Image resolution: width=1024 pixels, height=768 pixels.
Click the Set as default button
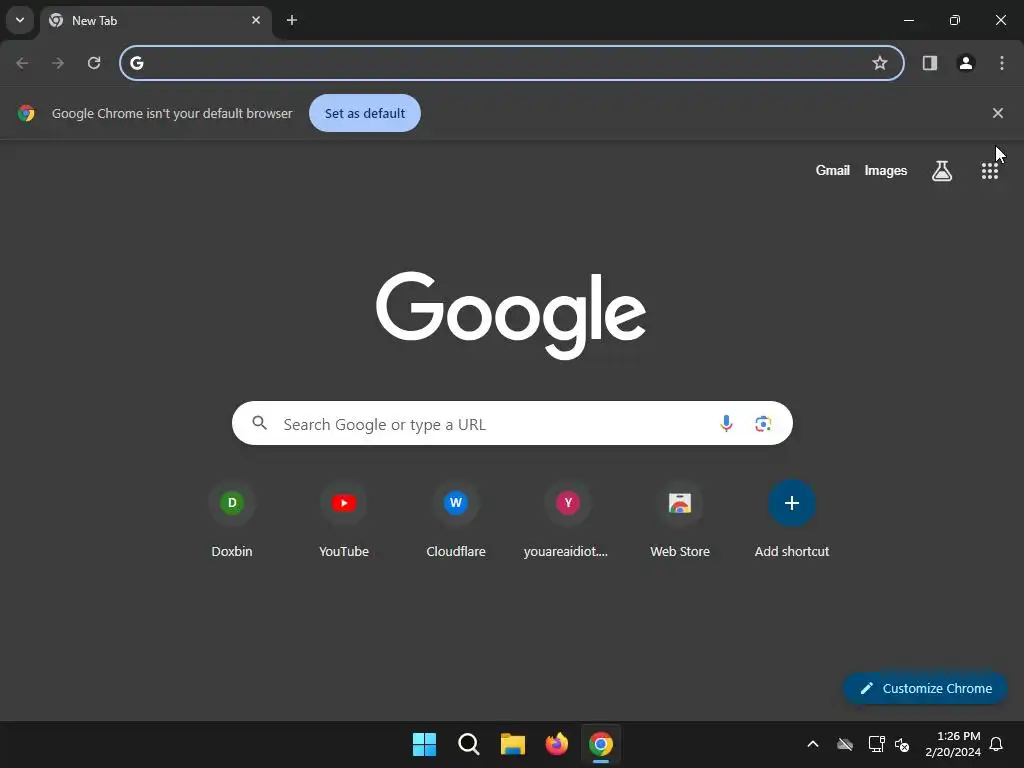point(365,113)
